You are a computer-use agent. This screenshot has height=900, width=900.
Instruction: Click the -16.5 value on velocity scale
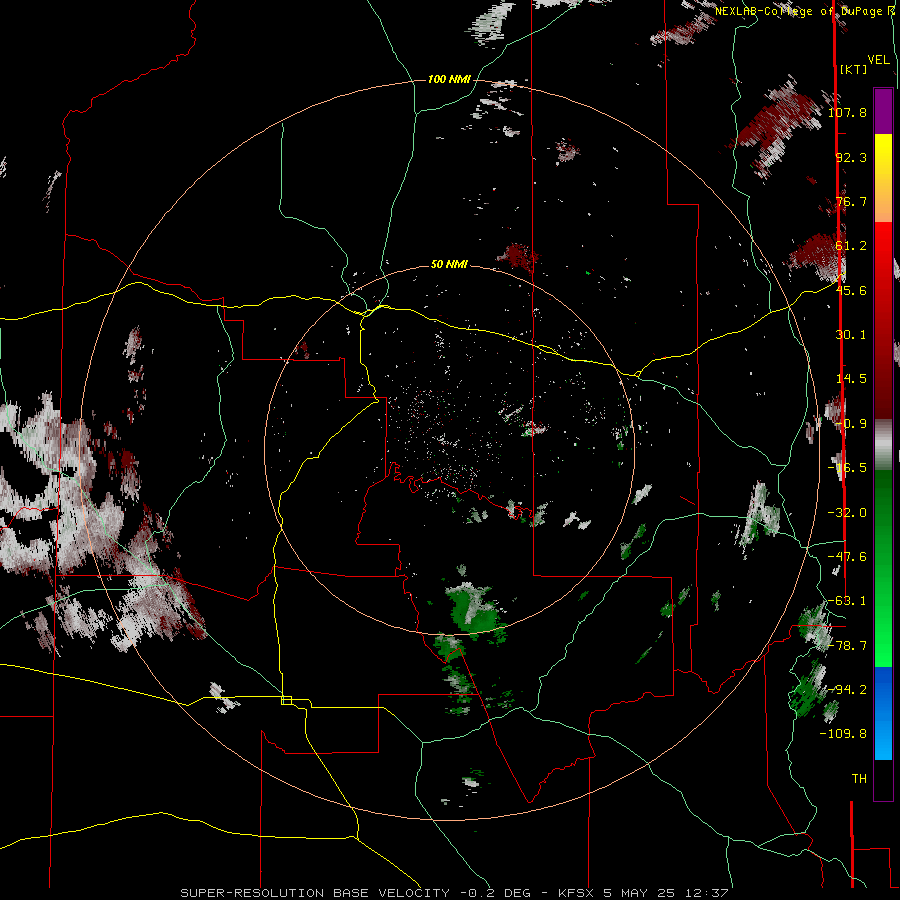[847, 468]
